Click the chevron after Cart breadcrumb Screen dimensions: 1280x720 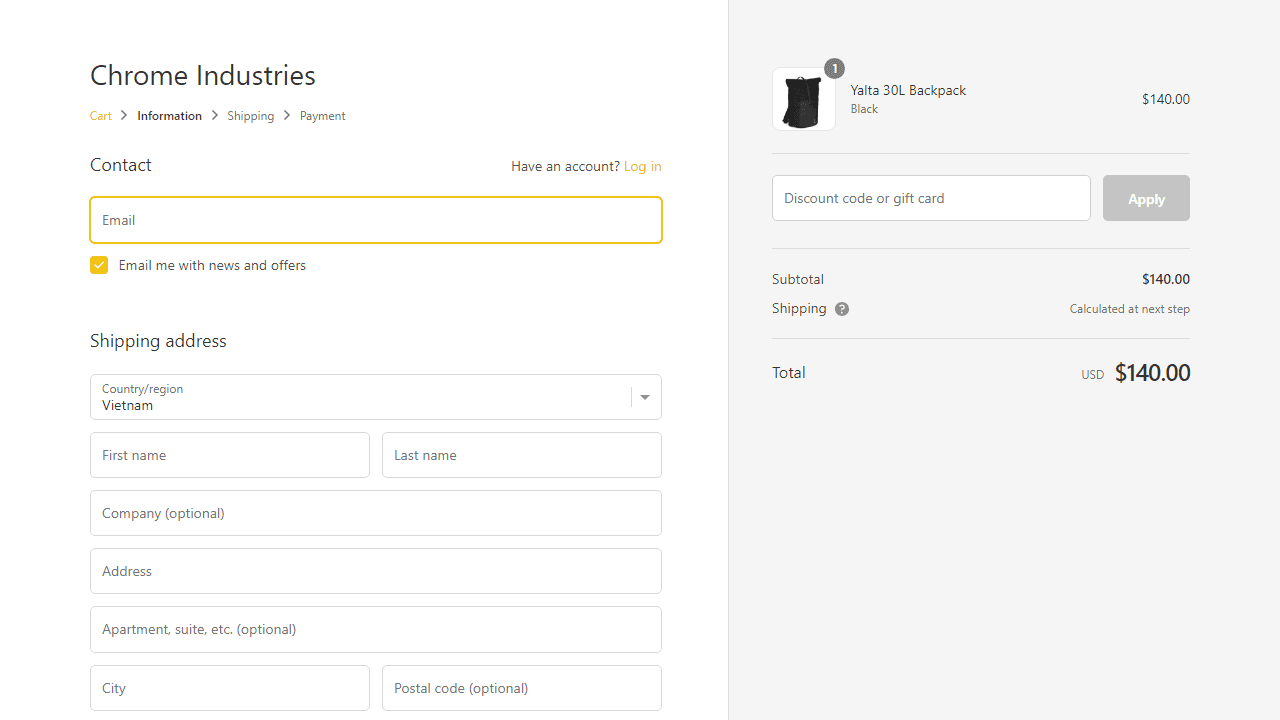pos(124,116)
